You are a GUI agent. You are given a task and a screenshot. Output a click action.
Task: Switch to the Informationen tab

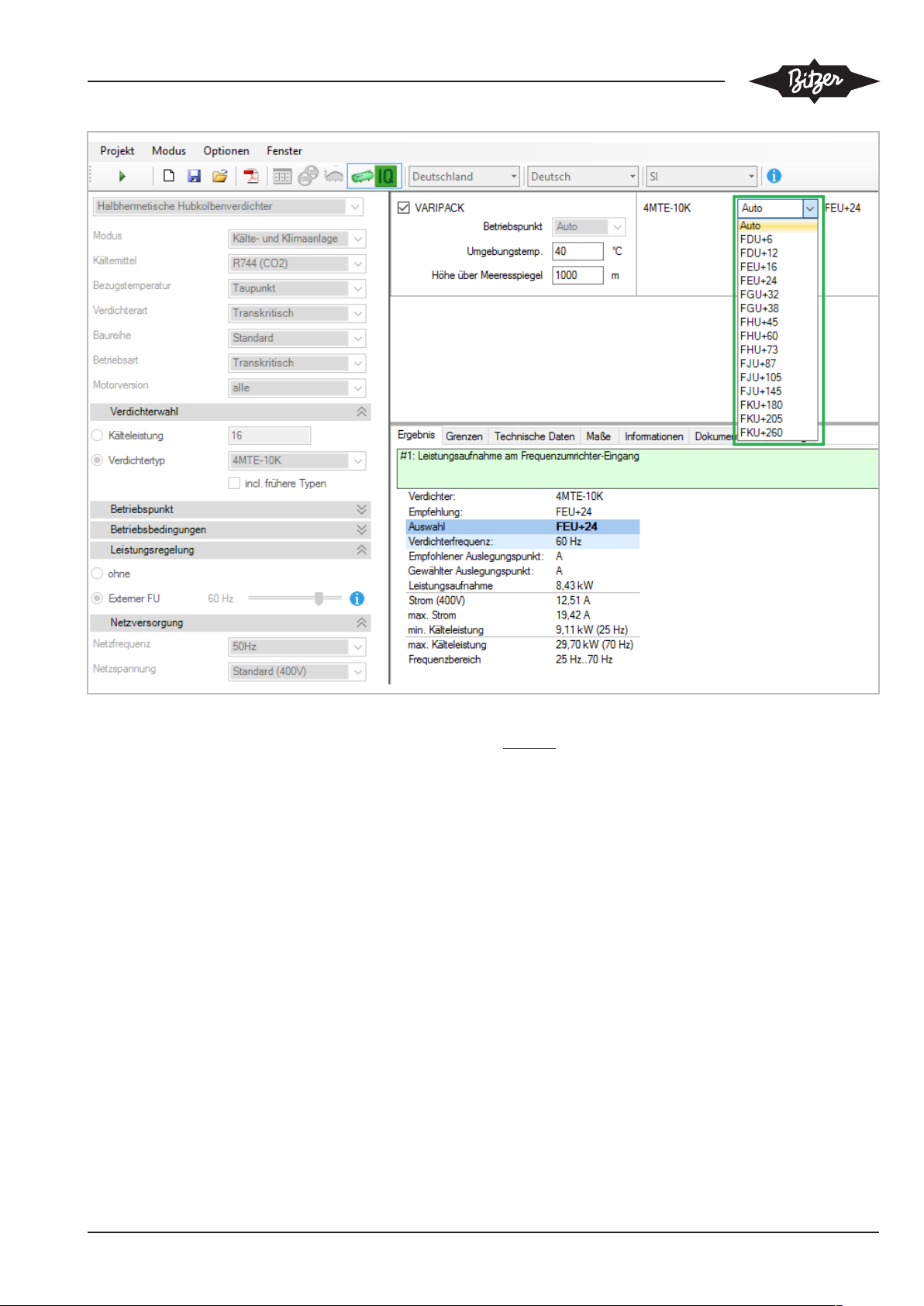coord(654,436)
